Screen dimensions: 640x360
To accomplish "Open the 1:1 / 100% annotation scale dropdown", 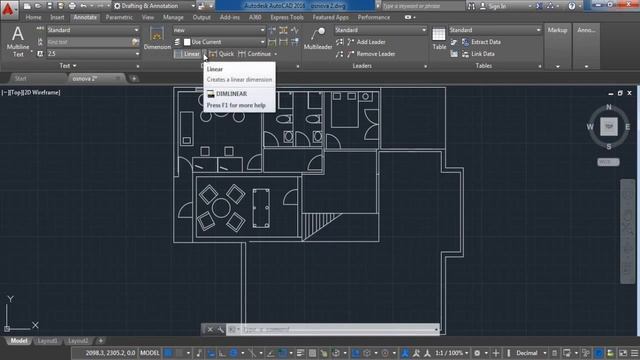I will click(451, 353).
